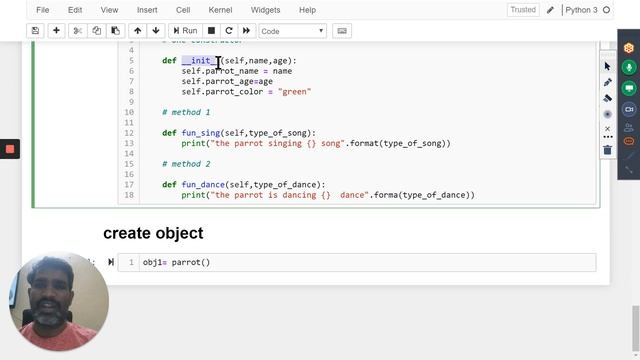
Task: Open the Cell menu
Action: point(183,10)
